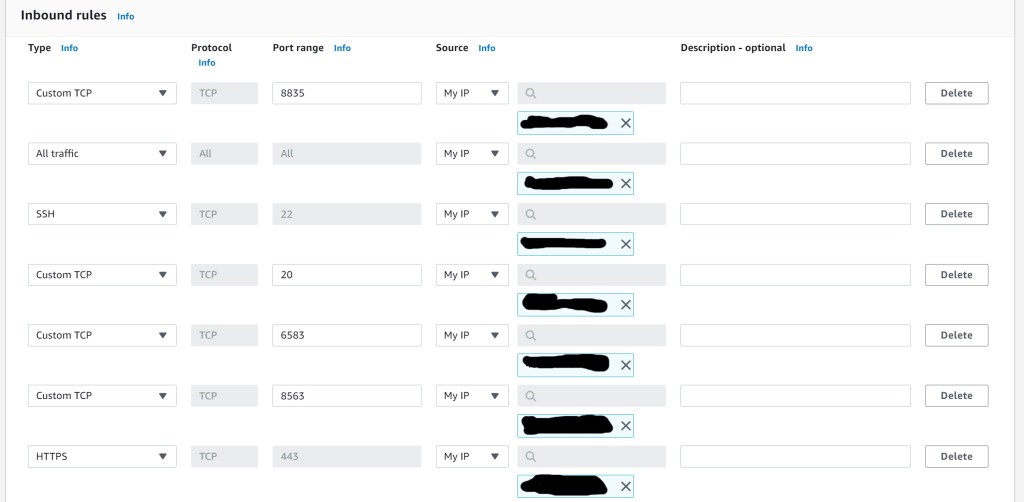
Task: Open the Type dropdown showing HTTPS
Action: click(102, 456)
